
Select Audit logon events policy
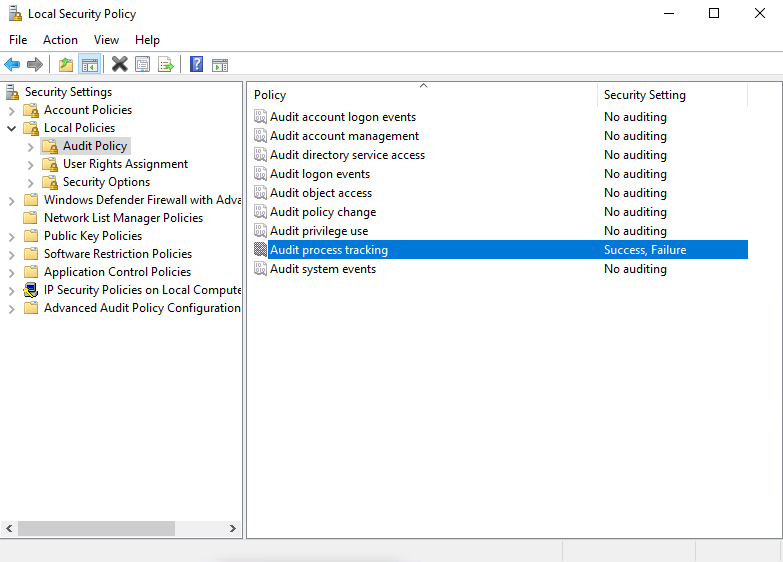pos(319,174)
